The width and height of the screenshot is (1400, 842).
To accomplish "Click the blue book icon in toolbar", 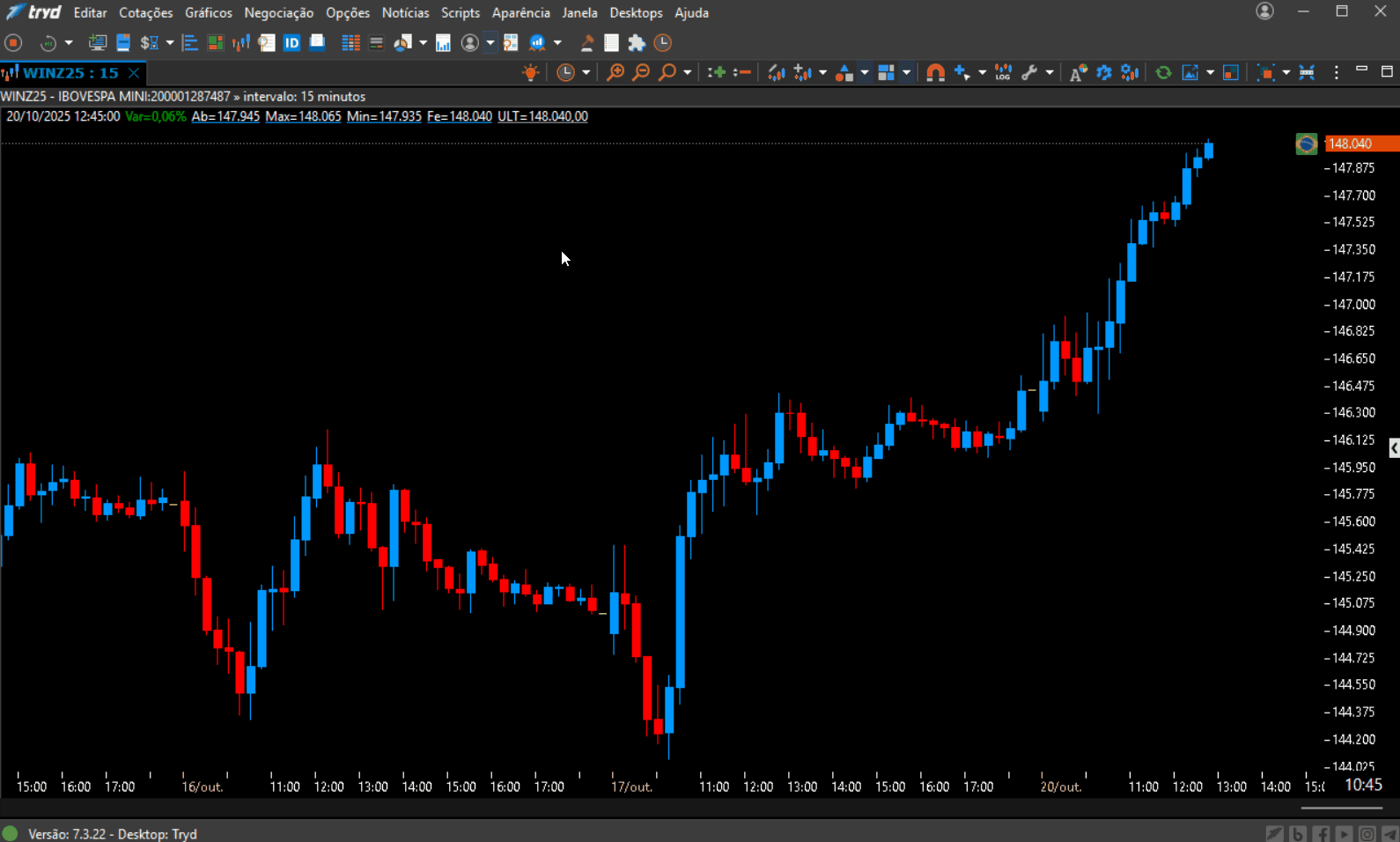I will coord(123,42).
